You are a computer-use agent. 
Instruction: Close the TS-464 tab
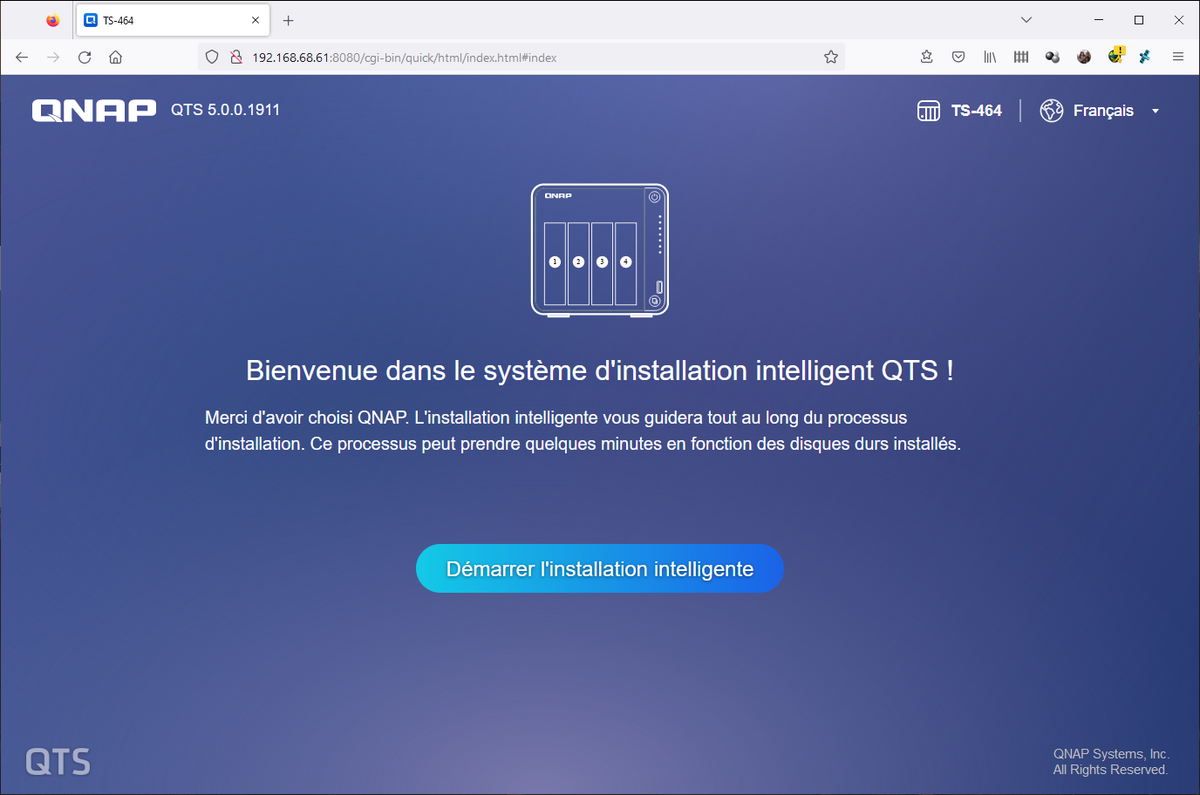255,20
